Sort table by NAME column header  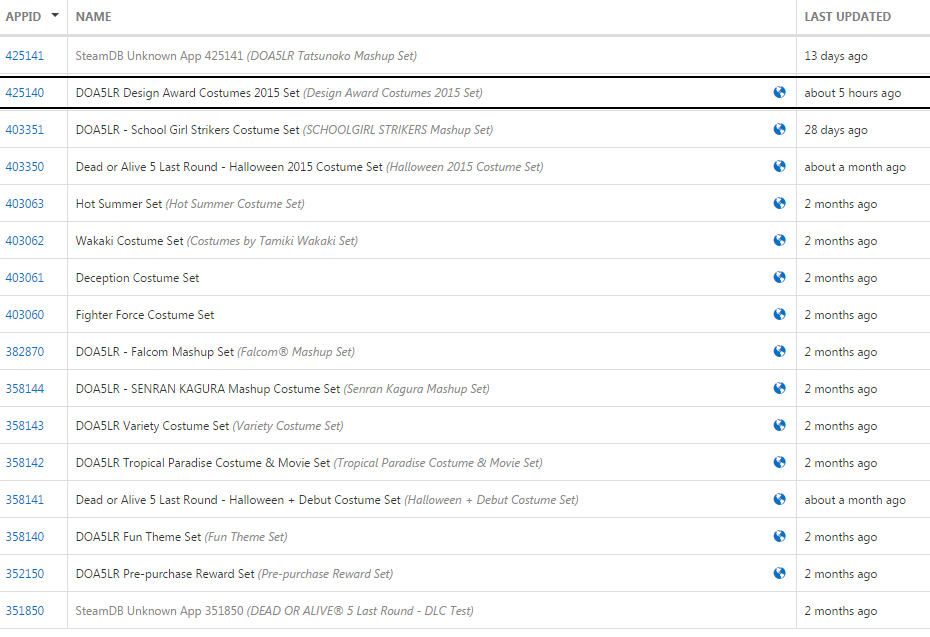point(94,17)
